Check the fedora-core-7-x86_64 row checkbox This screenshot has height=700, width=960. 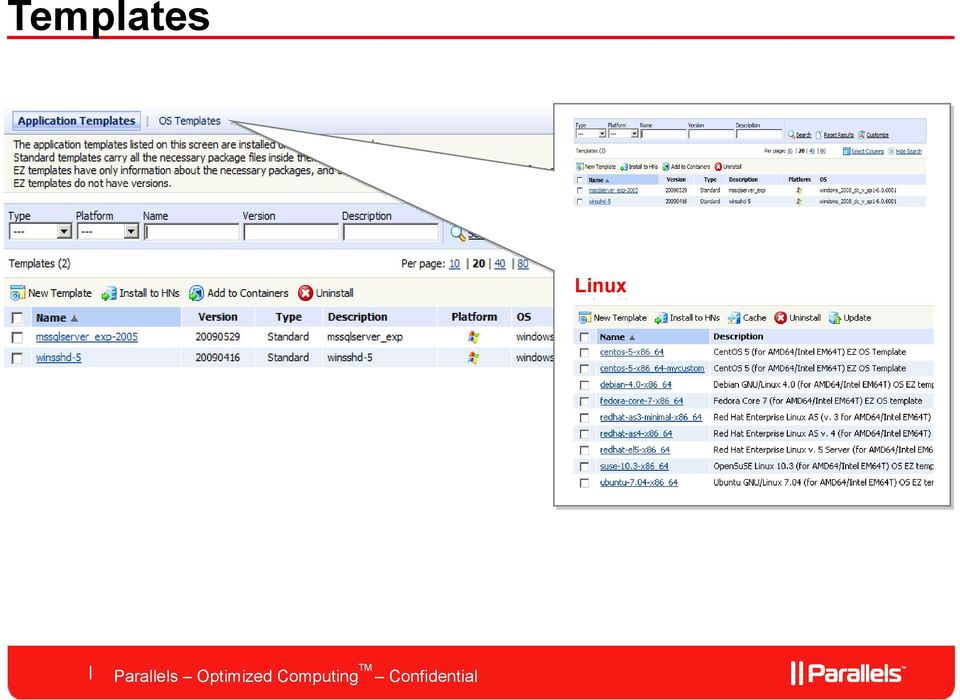pos(584,402)
